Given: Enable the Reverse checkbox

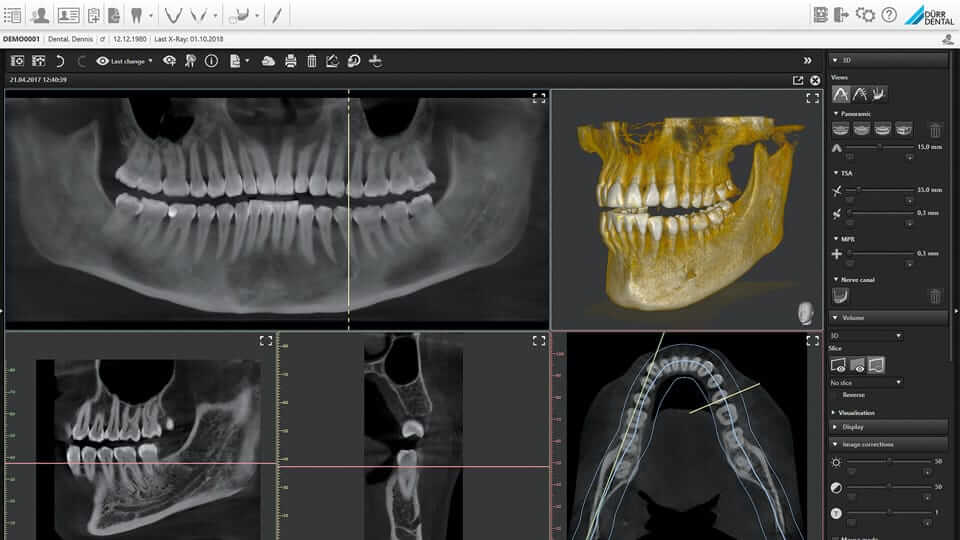Looking at the screenshot, I should click(835, 395).
